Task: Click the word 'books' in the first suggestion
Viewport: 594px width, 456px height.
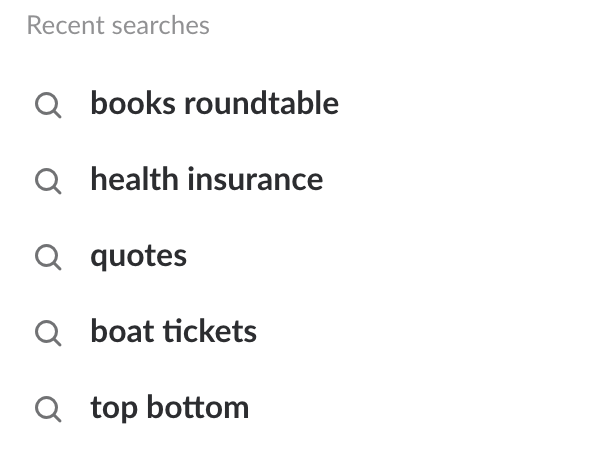Action: pyautogui.click(x=133, y=103)
